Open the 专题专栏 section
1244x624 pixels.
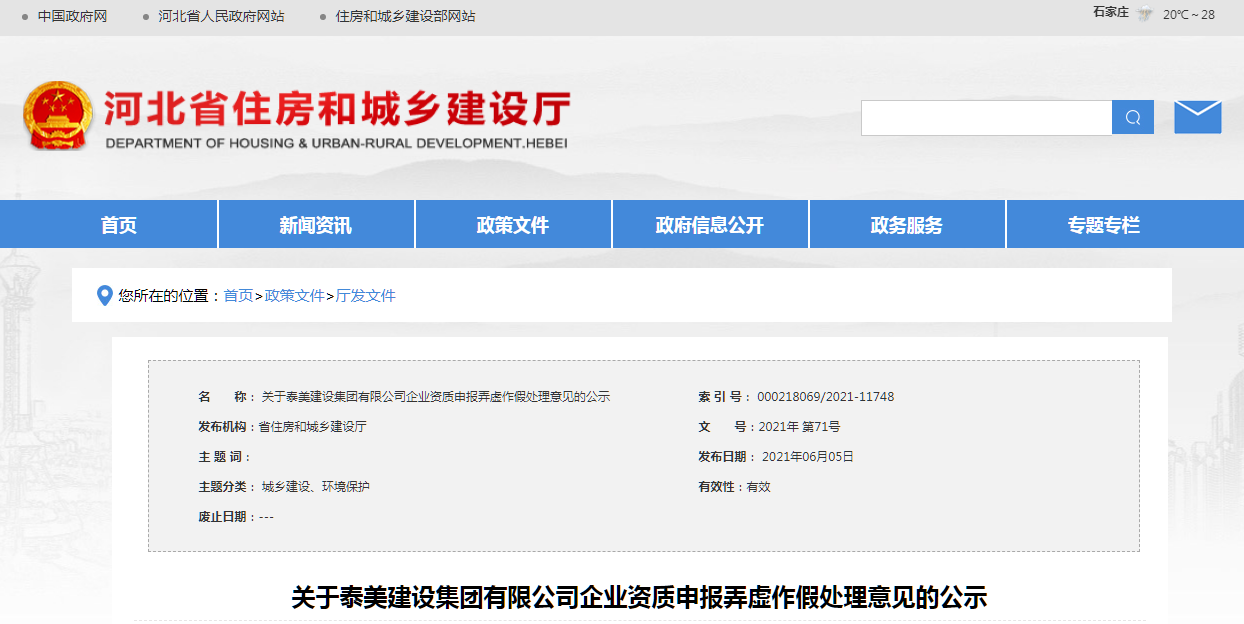pyautogui.click(x=1103, y=225)
